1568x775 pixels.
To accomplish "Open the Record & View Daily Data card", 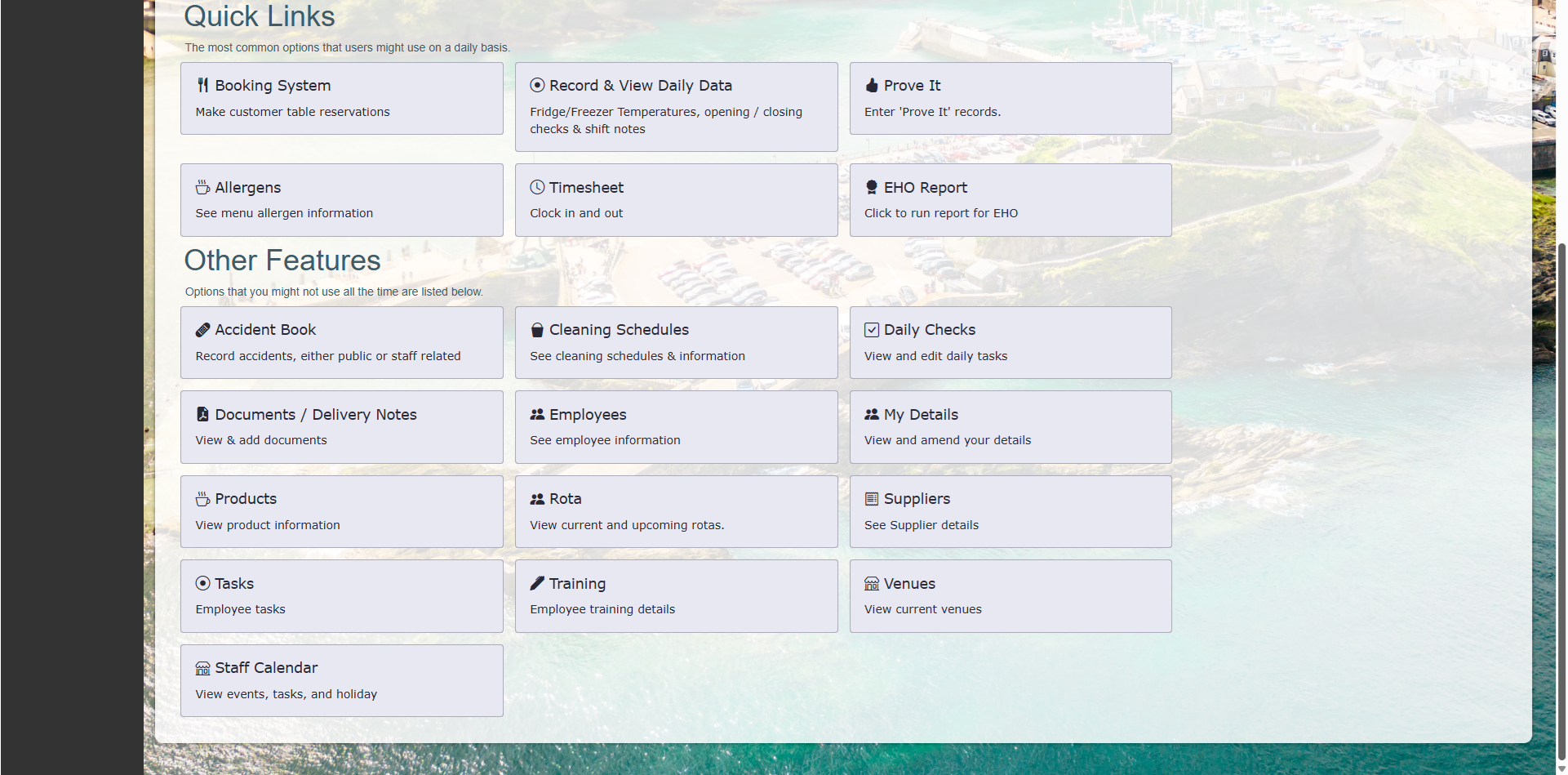I will point(676,106).
